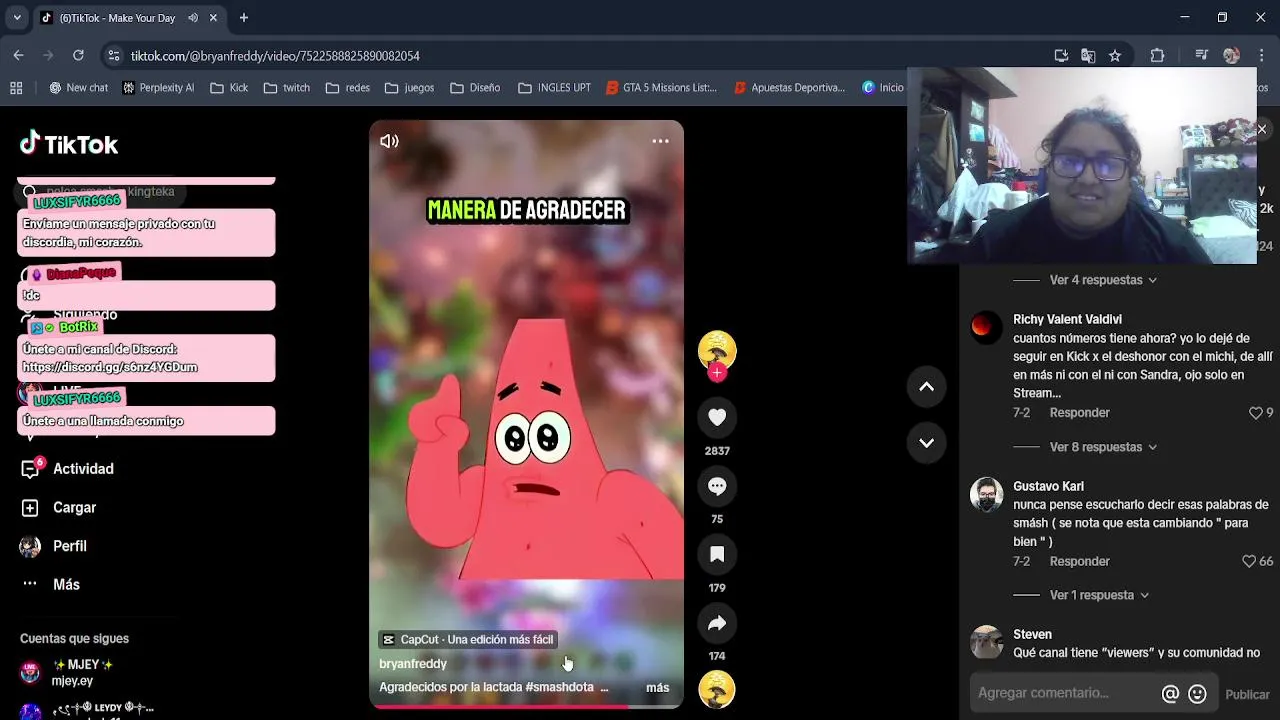The height and width of the screenshot is (720, 1280).
Task: Click the CapCut Una edición más fácil tag
Action: tap(467, 640)
